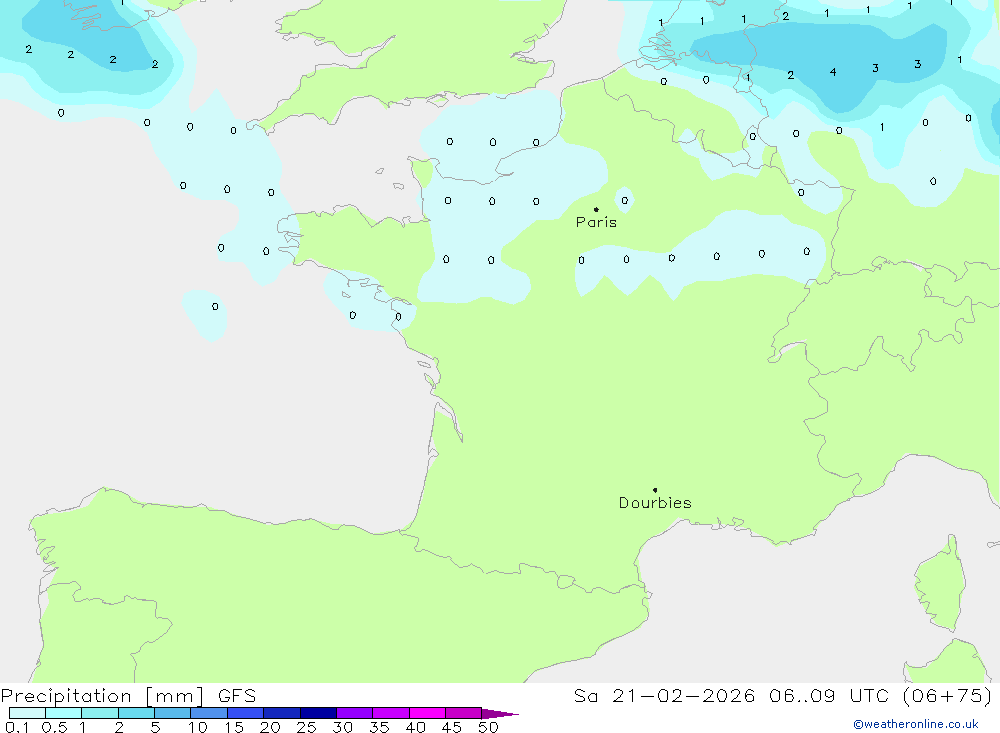Pick the 0.5–1 mm legend swatch
Viewport: 1000px width, 733px height.
(x=64, y=713)
